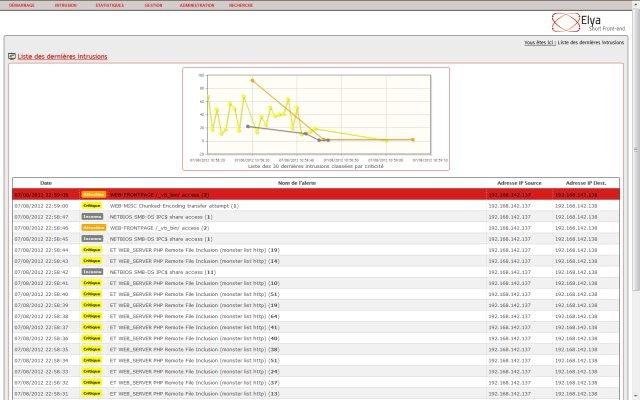This screenshot has height=400, width=640.
Task: Click destination IP in the 22:58:33 row
Action: (x=576, y=372)
